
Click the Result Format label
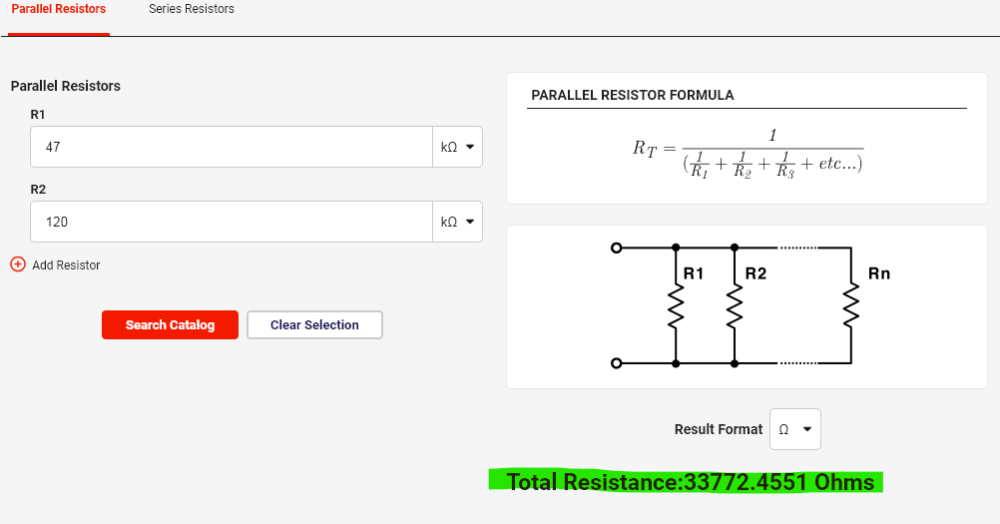(x=718, y=429)
